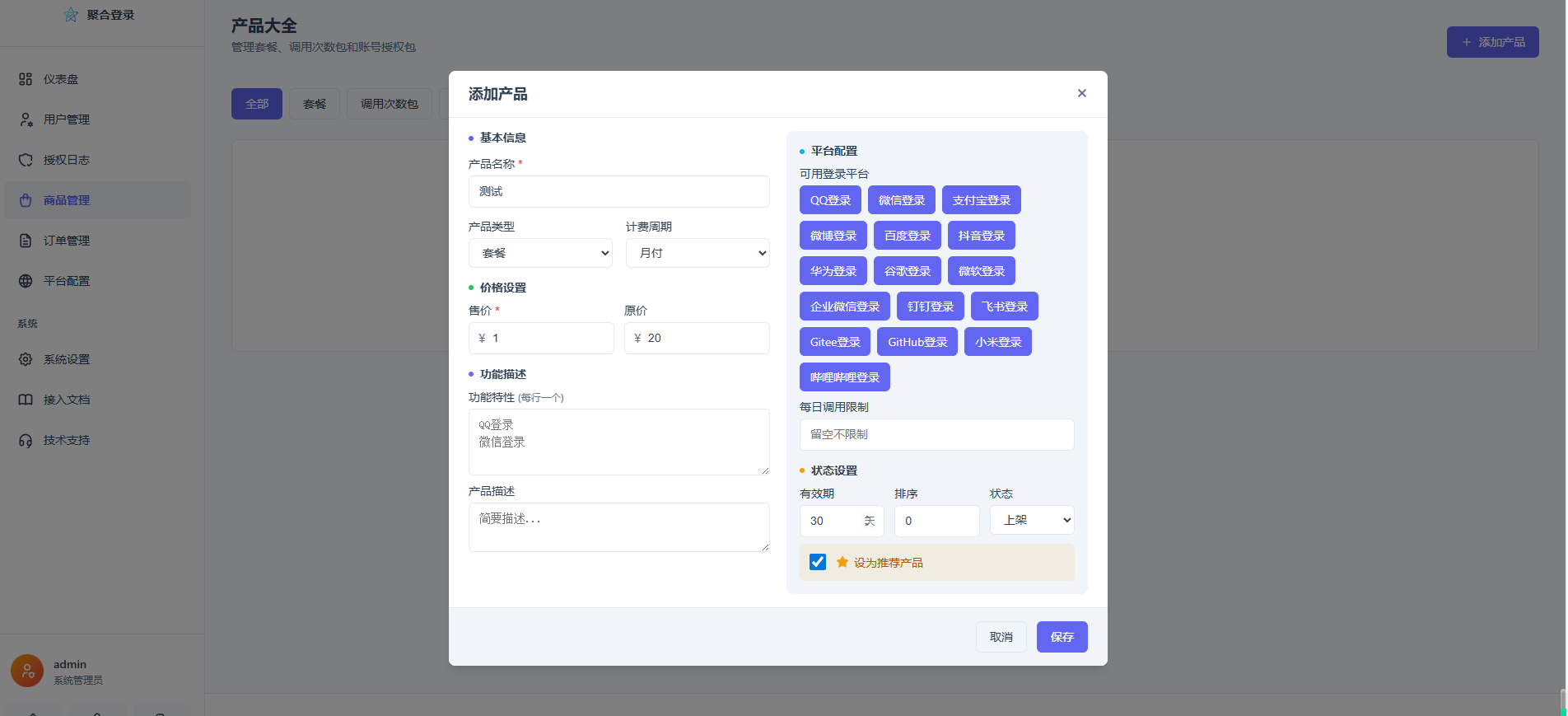
Task: Toggle the 支付宝登录 platform chip
Action: click(982, 200)
